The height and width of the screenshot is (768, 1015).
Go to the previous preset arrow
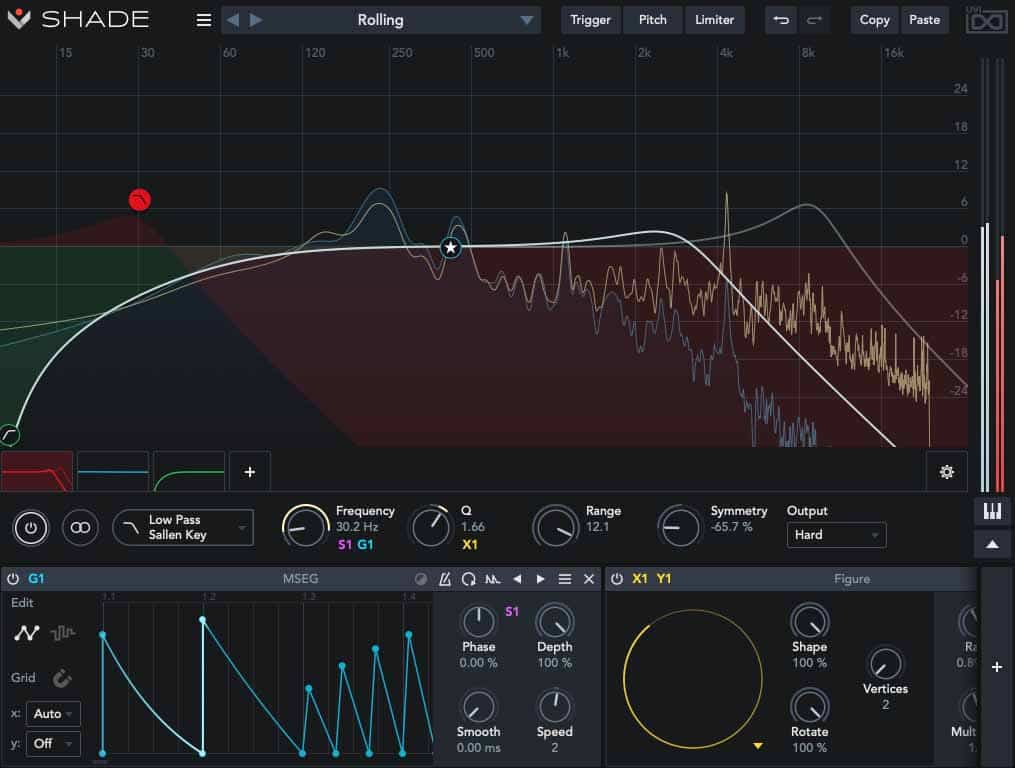click(233, 20)
